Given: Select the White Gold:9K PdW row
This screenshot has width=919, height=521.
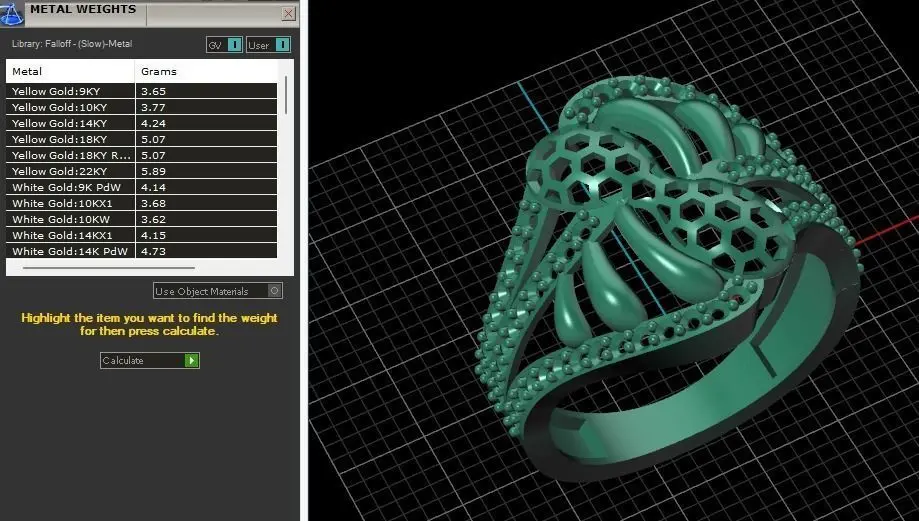Looking at the screenshot, I should pos(141,188).
